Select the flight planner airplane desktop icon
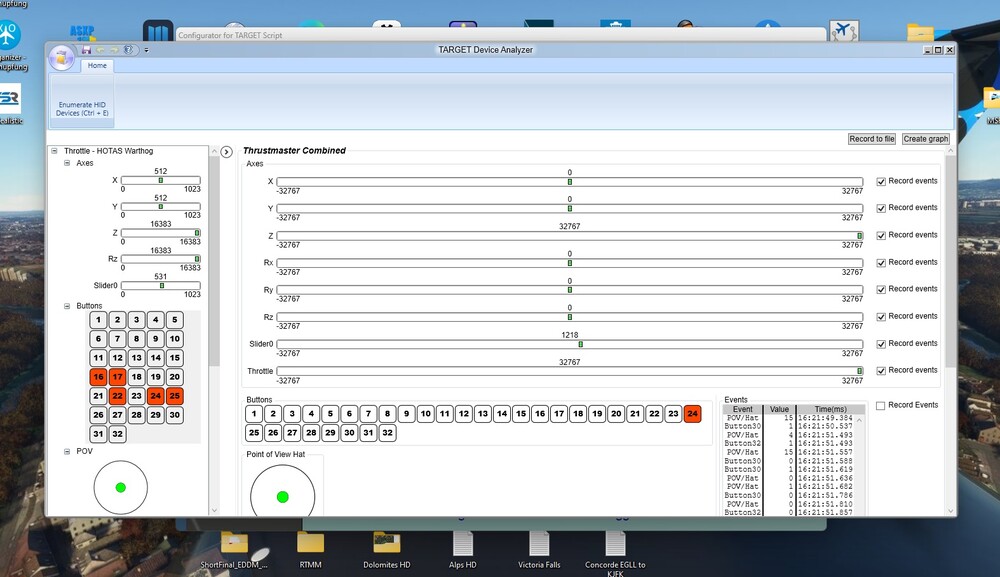 click(844, 30)
